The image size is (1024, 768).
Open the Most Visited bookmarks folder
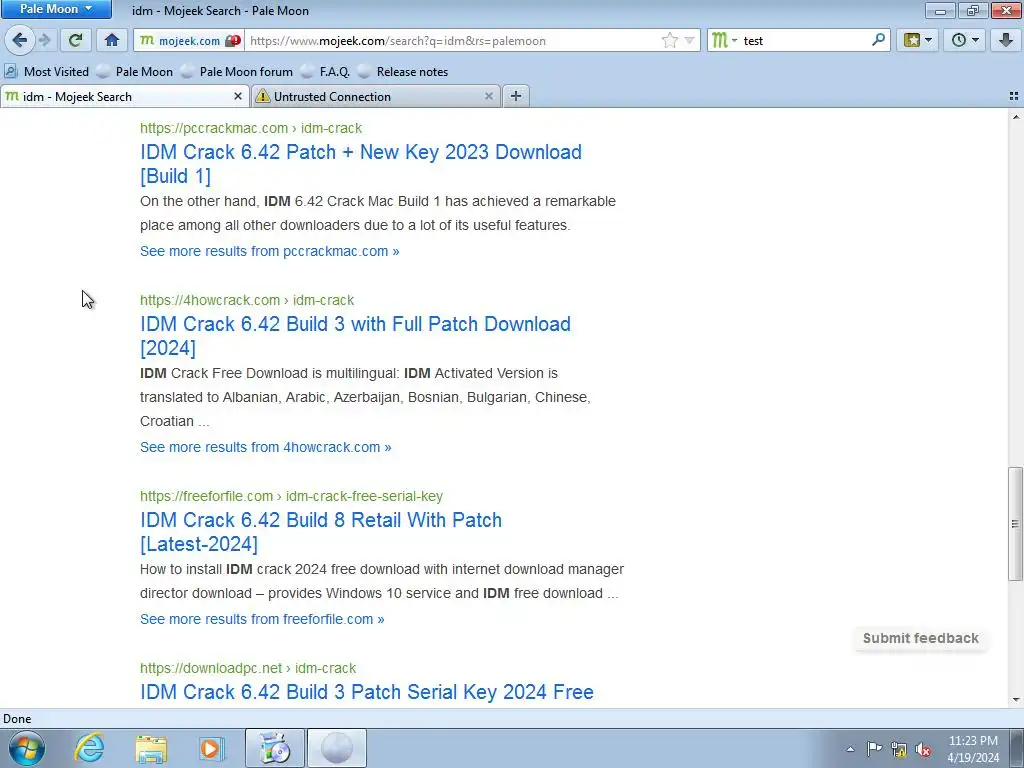(x=46, y=72)
